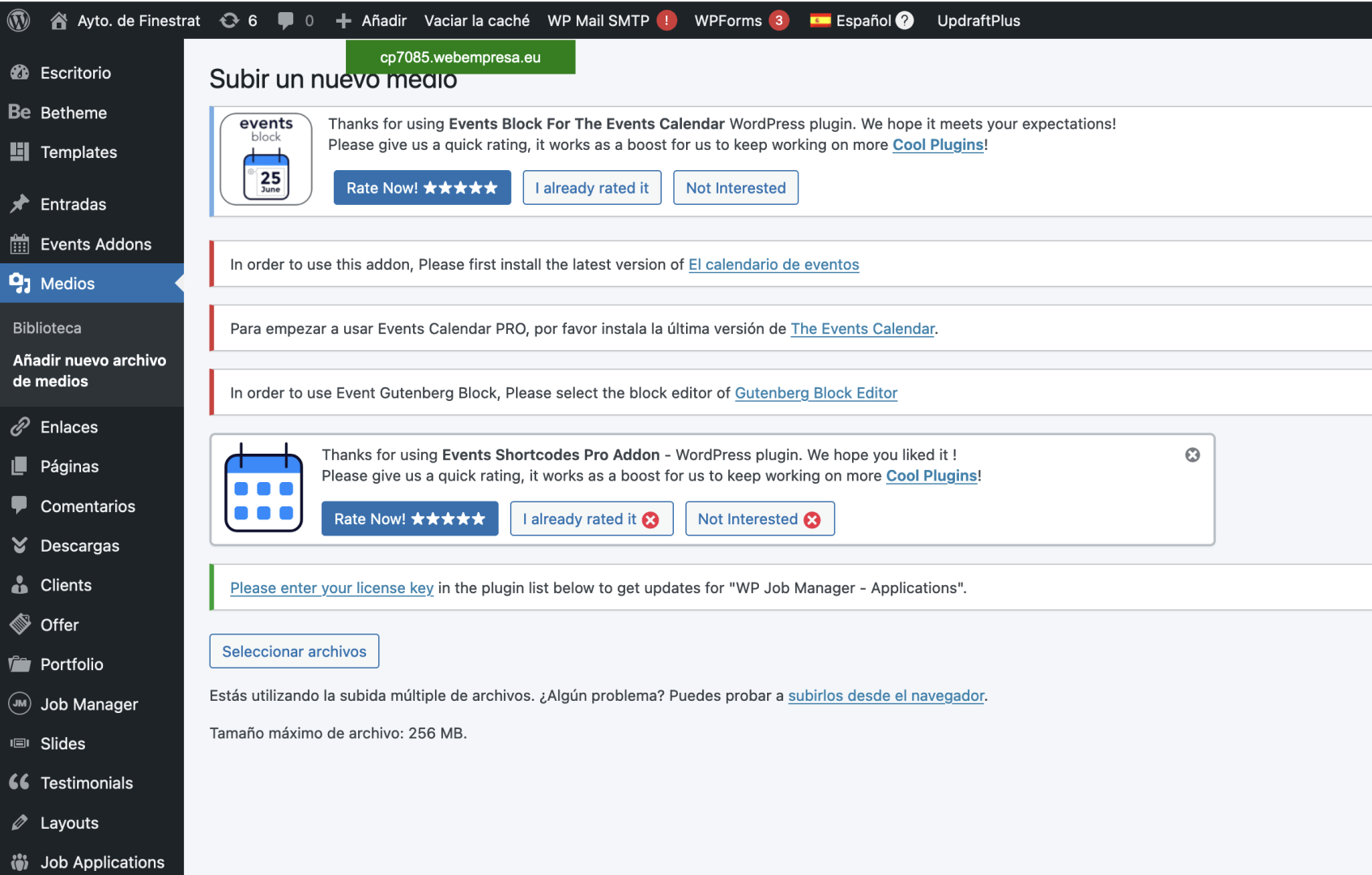1372x875 pixels.
Task: Click Not Interested in Events Block notice
Action: coord(735,187)
